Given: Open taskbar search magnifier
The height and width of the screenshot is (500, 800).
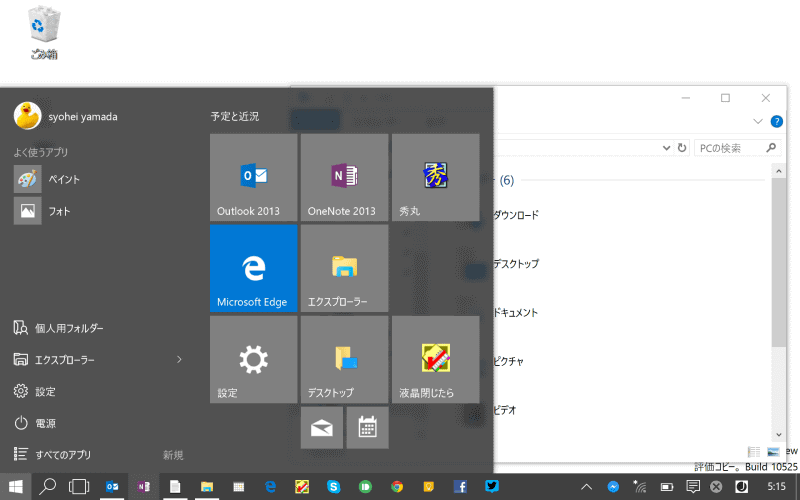Looking at the screenshot, I should pyautogui.click(x=47, y=487).
